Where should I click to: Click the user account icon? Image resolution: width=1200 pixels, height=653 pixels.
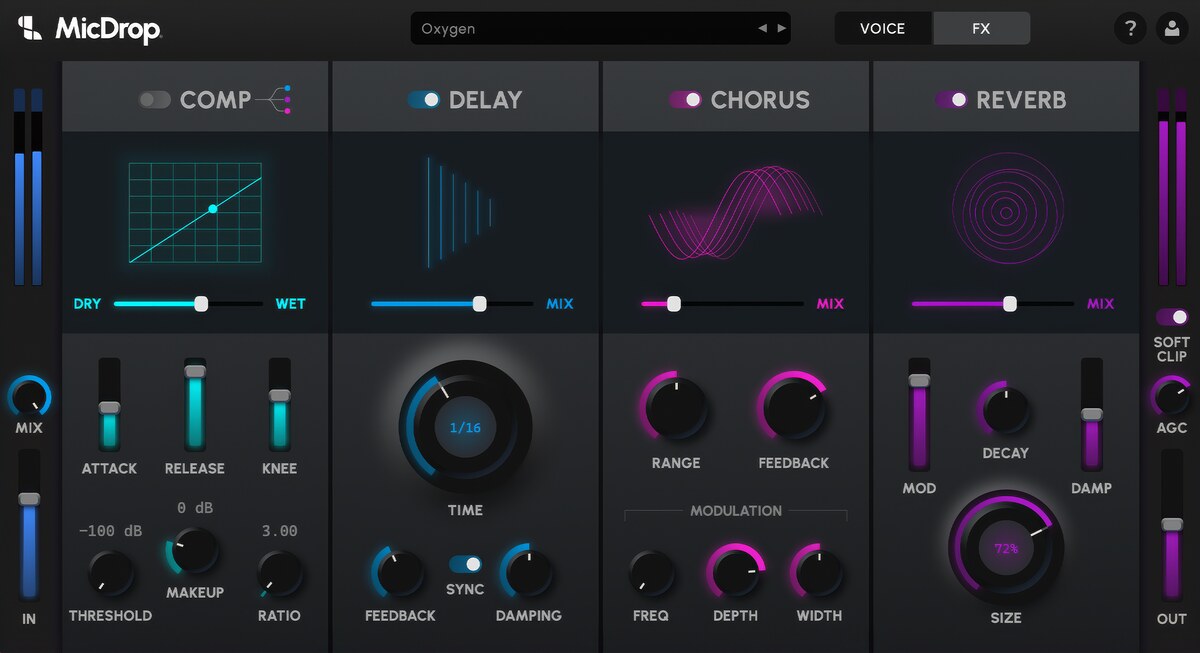click(x=1172, y=28)
